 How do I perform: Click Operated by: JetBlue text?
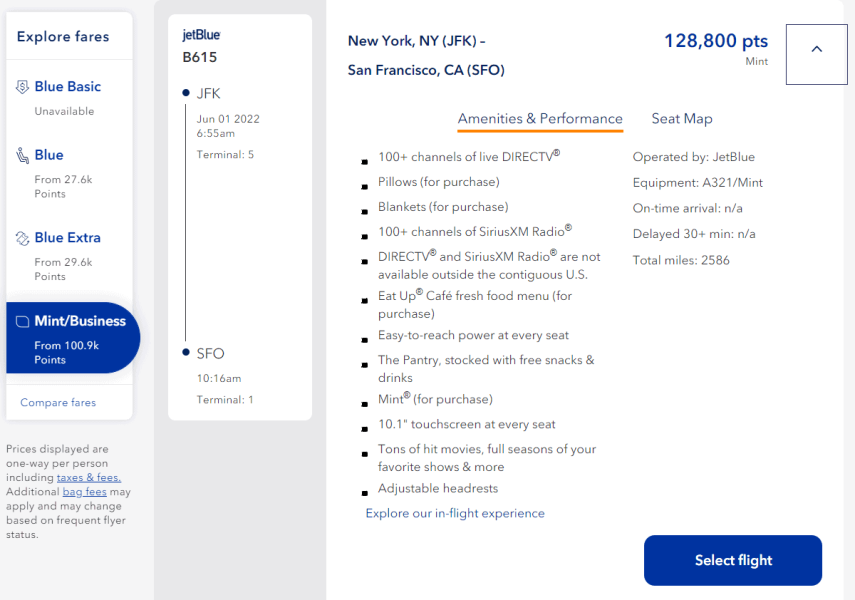click(694, 157)
